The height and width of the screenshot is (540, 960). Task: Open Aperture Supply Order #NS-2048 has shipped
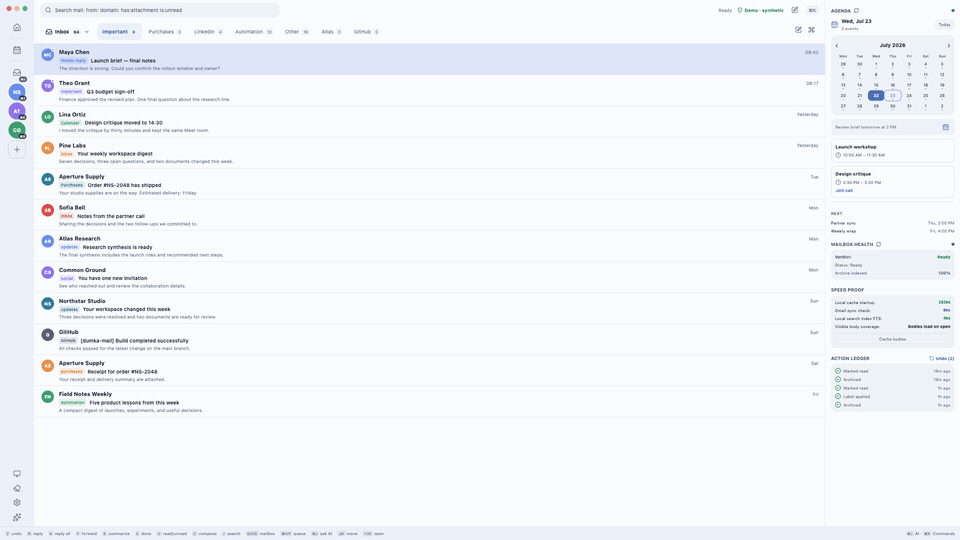tap(429, 184)
